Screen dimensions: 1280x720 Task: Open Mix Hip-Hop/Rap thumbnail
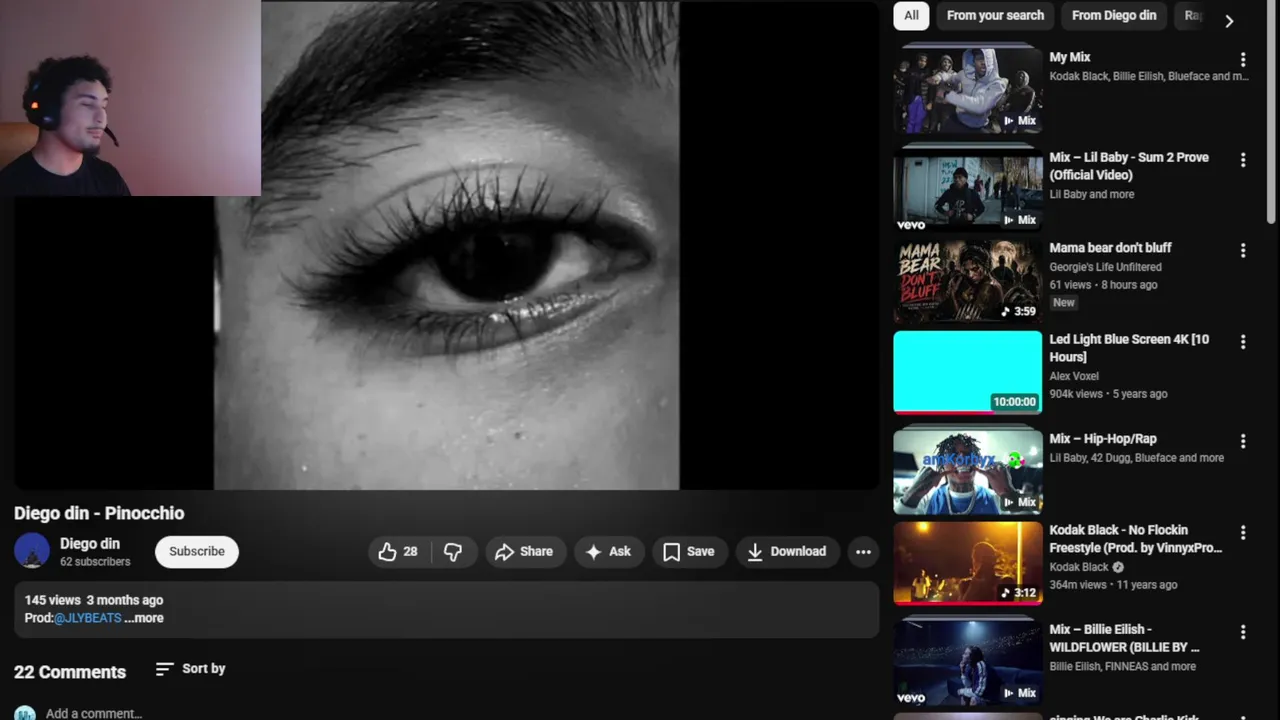point(967,471)
